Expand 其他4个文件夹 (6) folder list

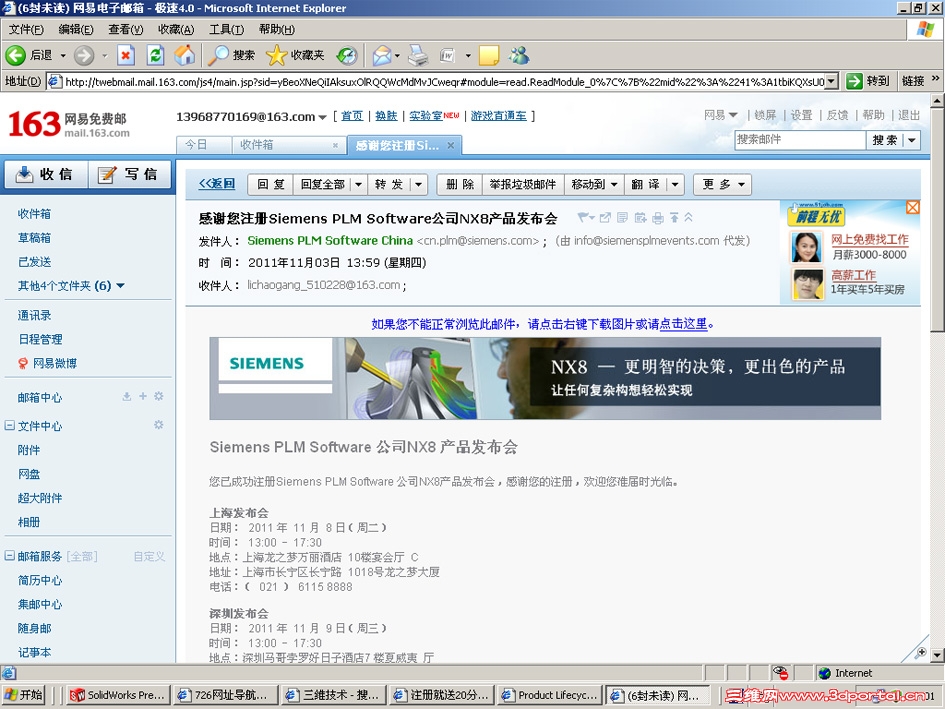point(121,285)
